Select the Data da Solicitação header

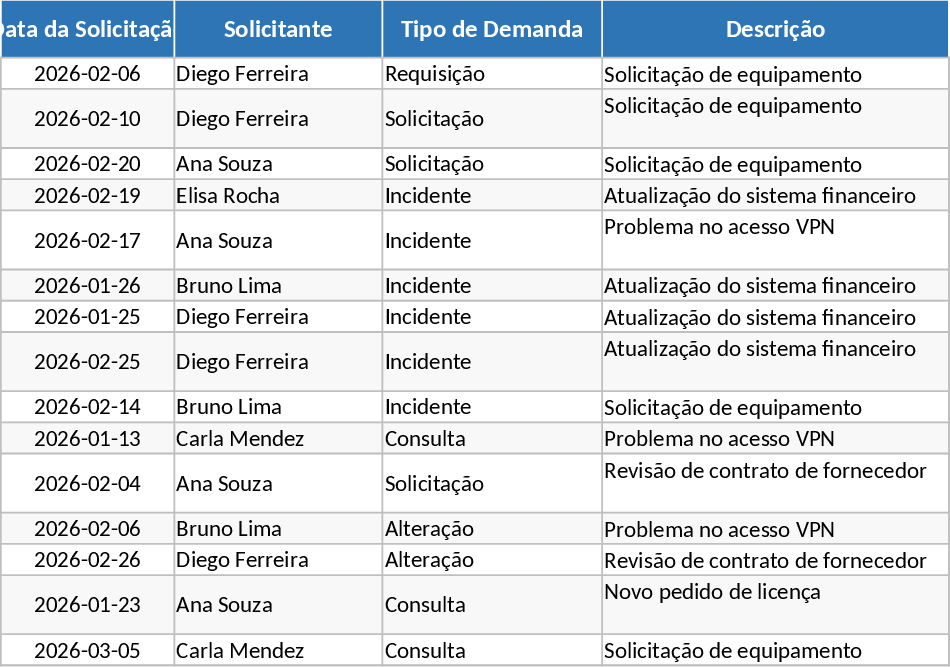tap(87, 29)
